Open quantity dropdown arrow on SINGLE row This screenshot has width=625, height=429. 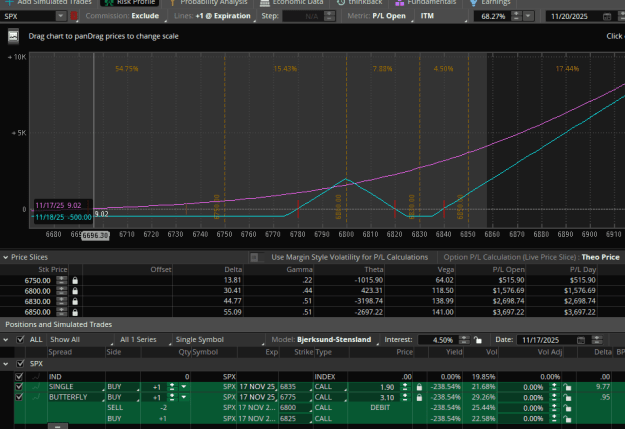[184, 387]
